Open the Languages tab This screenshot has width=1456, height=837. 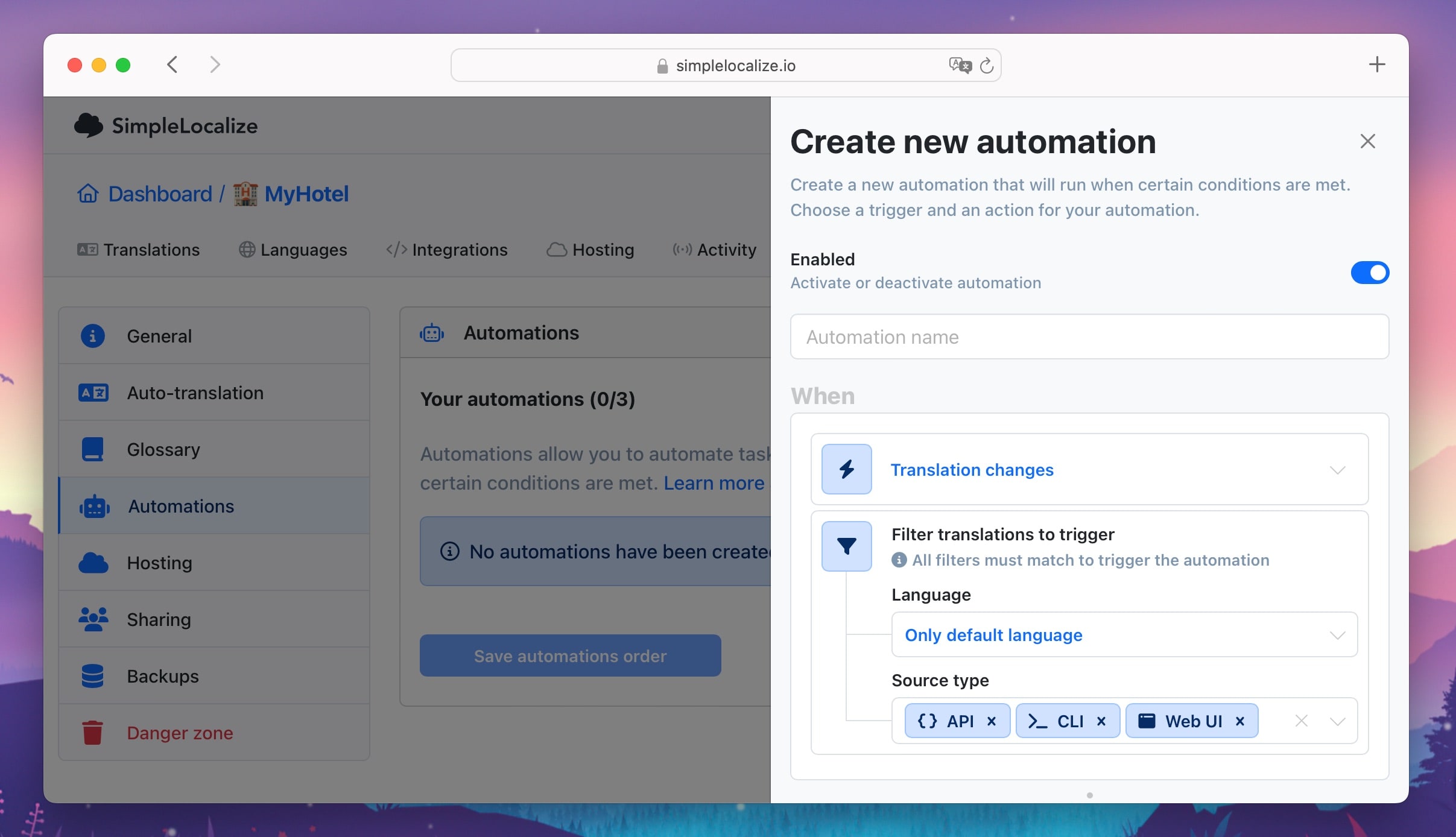tap(293, 250)
